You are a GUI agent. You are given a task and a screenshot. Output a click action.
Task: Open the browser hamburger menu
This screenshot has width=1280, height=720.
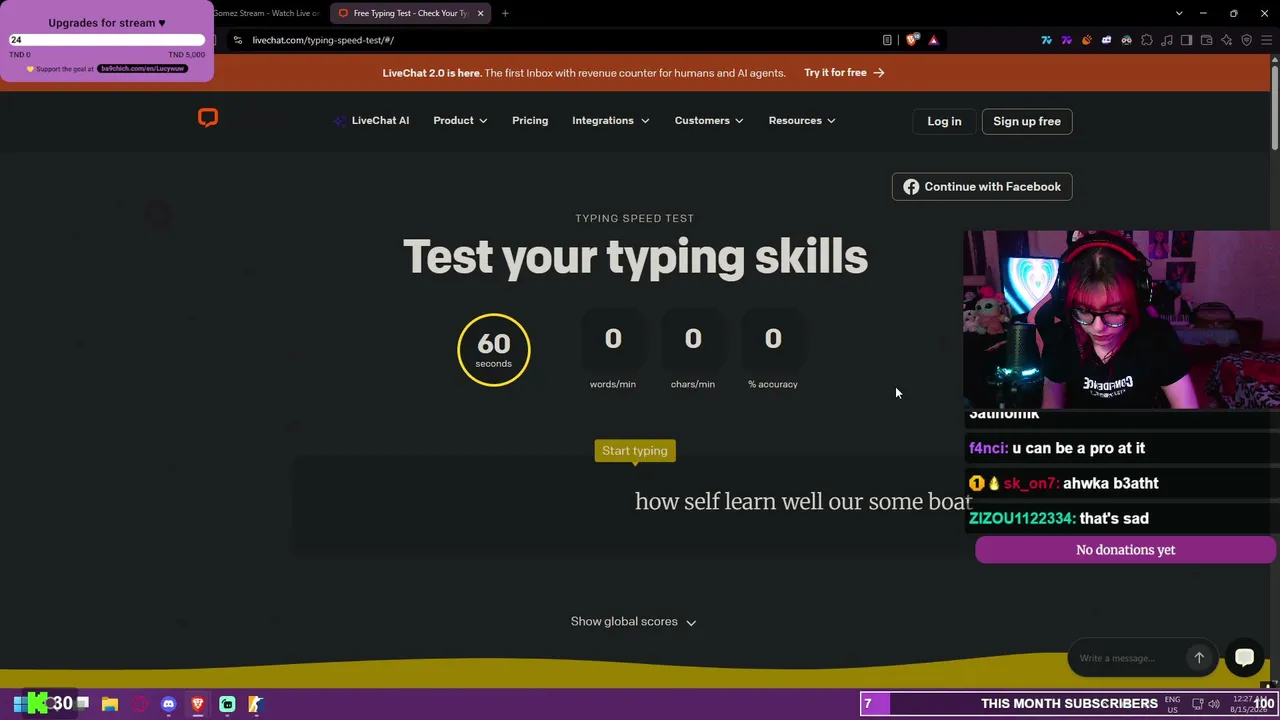point(1266,40)
